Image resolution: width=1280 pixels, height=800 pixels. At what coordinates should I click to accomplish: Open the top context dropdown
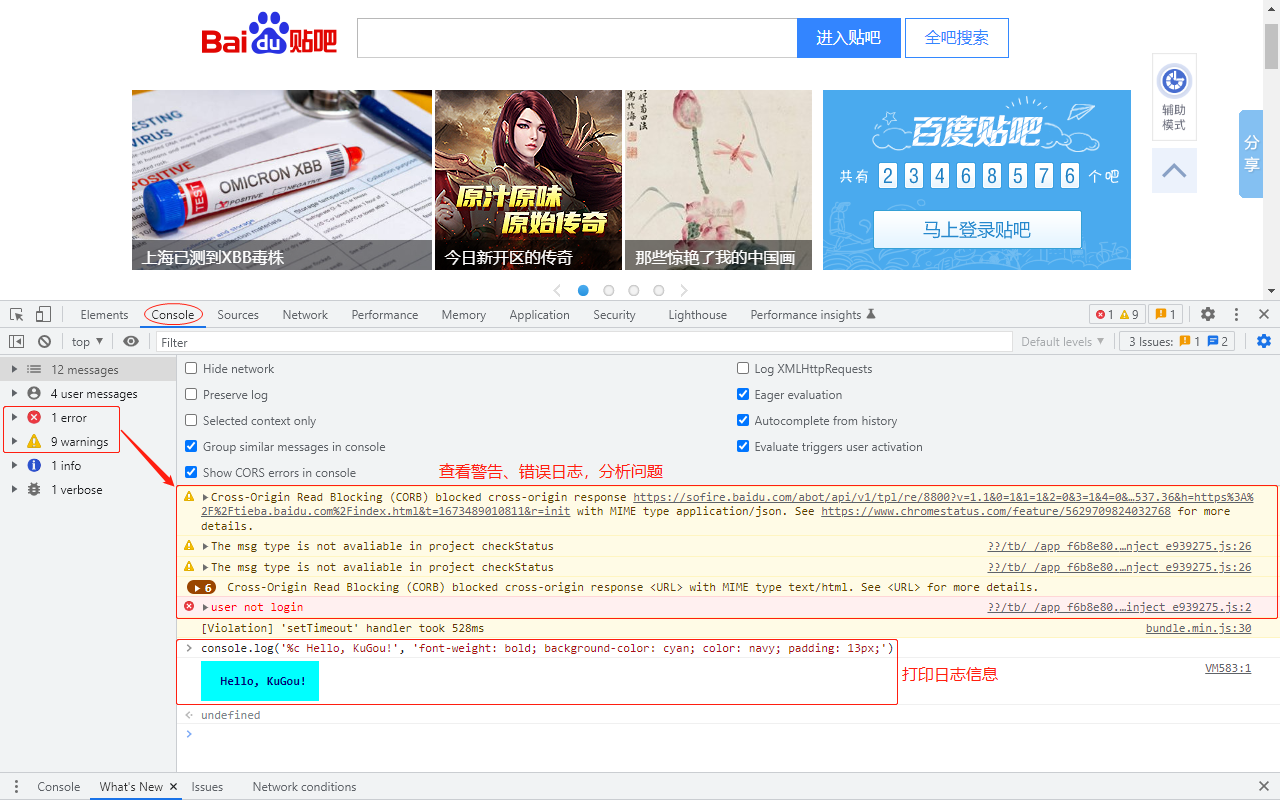(x=87, y=342)
